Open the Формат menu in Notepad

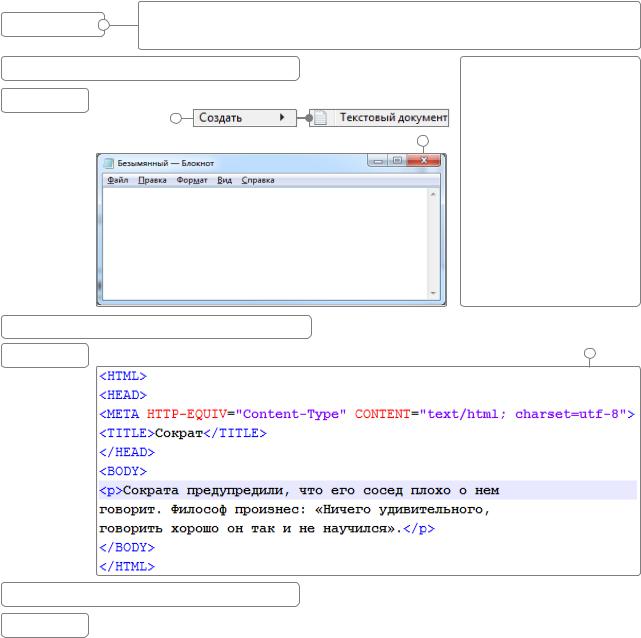(192, 180)
